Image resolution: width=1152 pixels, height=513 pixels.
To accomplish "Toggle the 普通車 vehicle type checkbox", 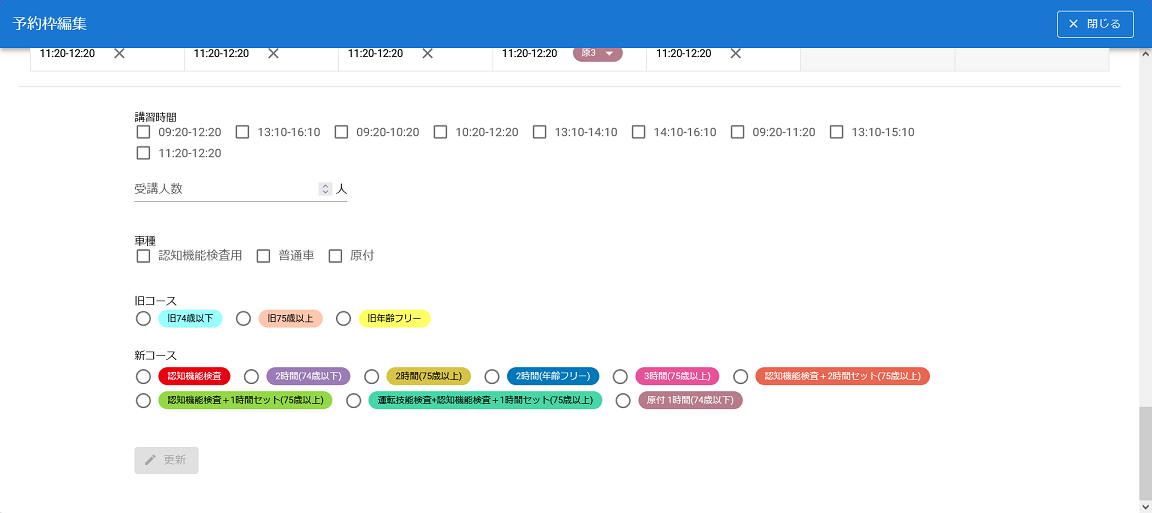I will pyautogui.click(x=264, y=256).
